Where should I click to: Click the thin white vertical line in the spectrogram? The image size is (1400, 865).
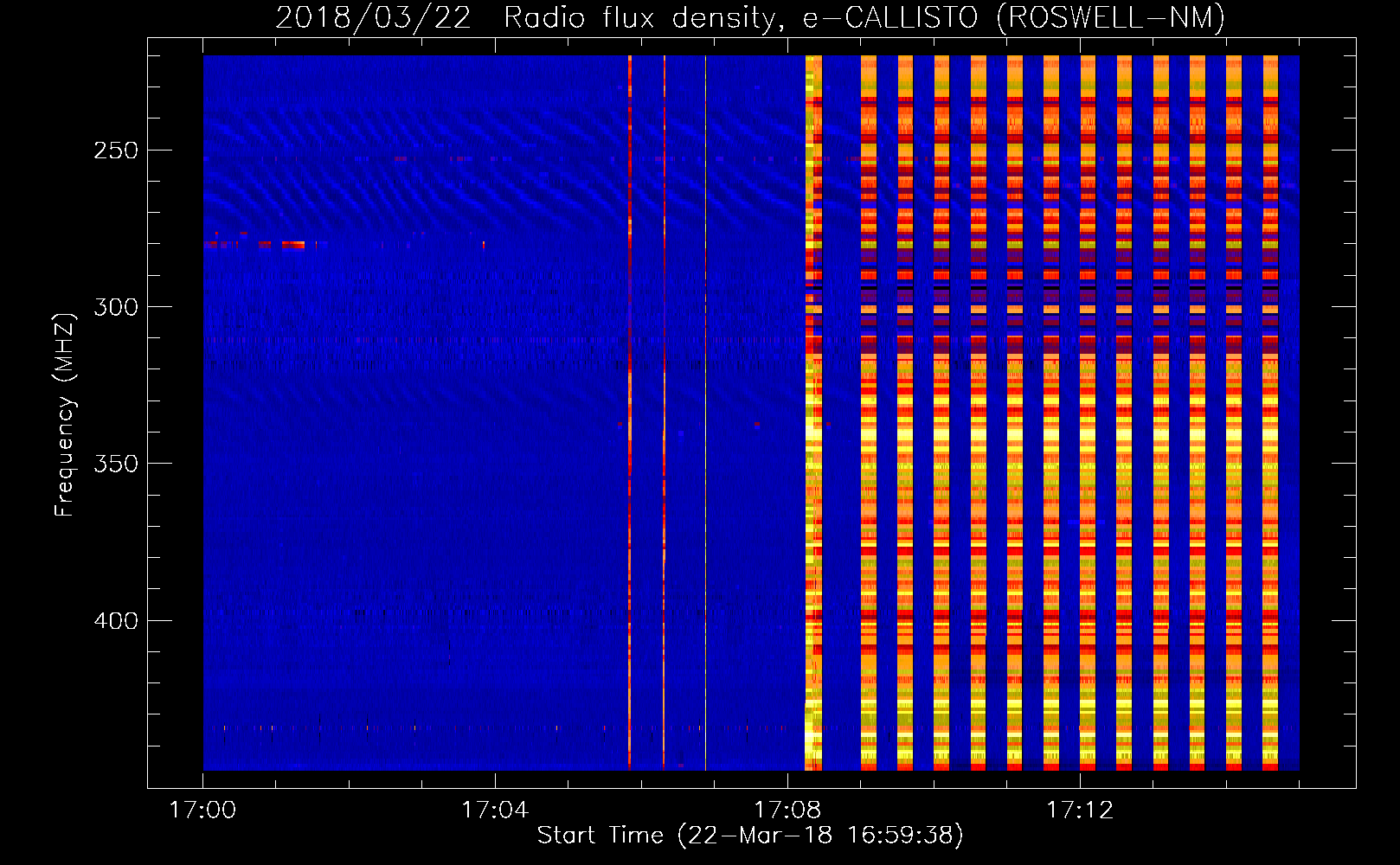coord(705,413)
